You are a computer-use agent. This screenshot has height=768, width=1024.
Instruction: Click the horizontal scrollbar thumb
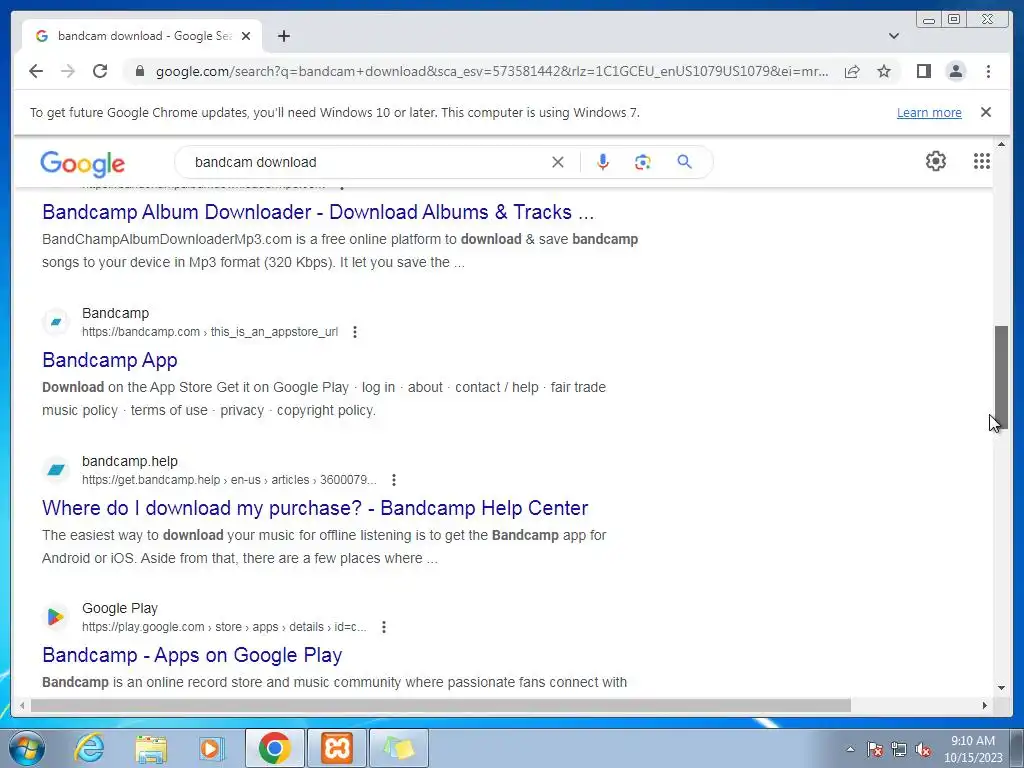pos(441,705)
